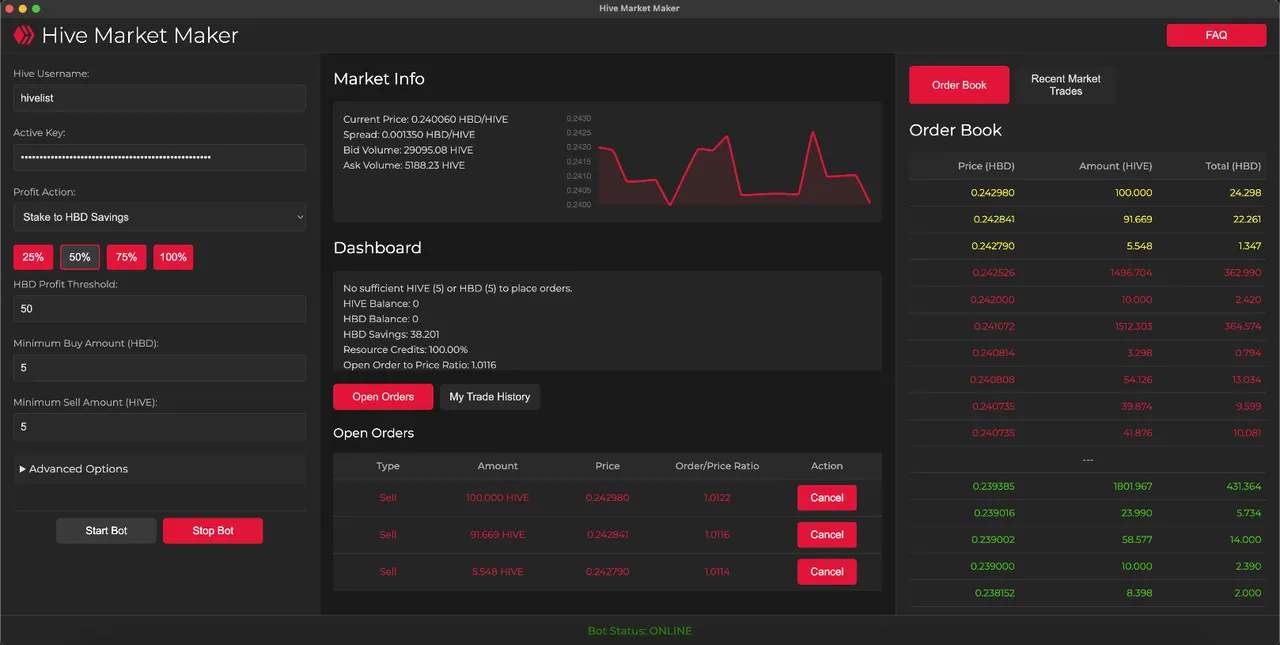Maximize the window with green button
This screenshot has height=645, width=1280.
click(36, 8)
